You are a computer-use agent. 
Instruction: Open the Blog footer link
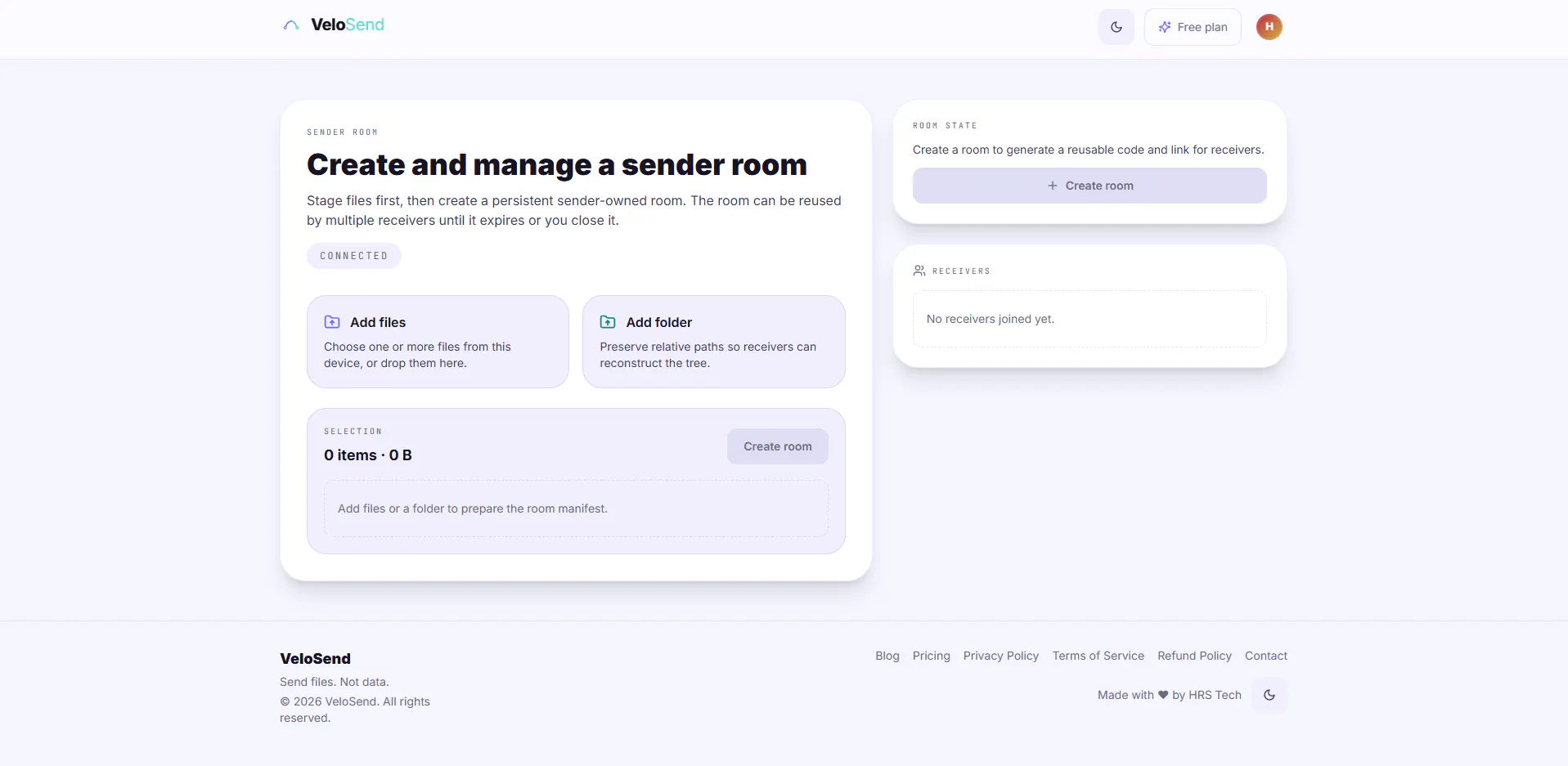pyautogui.click(x=887, y=656)
